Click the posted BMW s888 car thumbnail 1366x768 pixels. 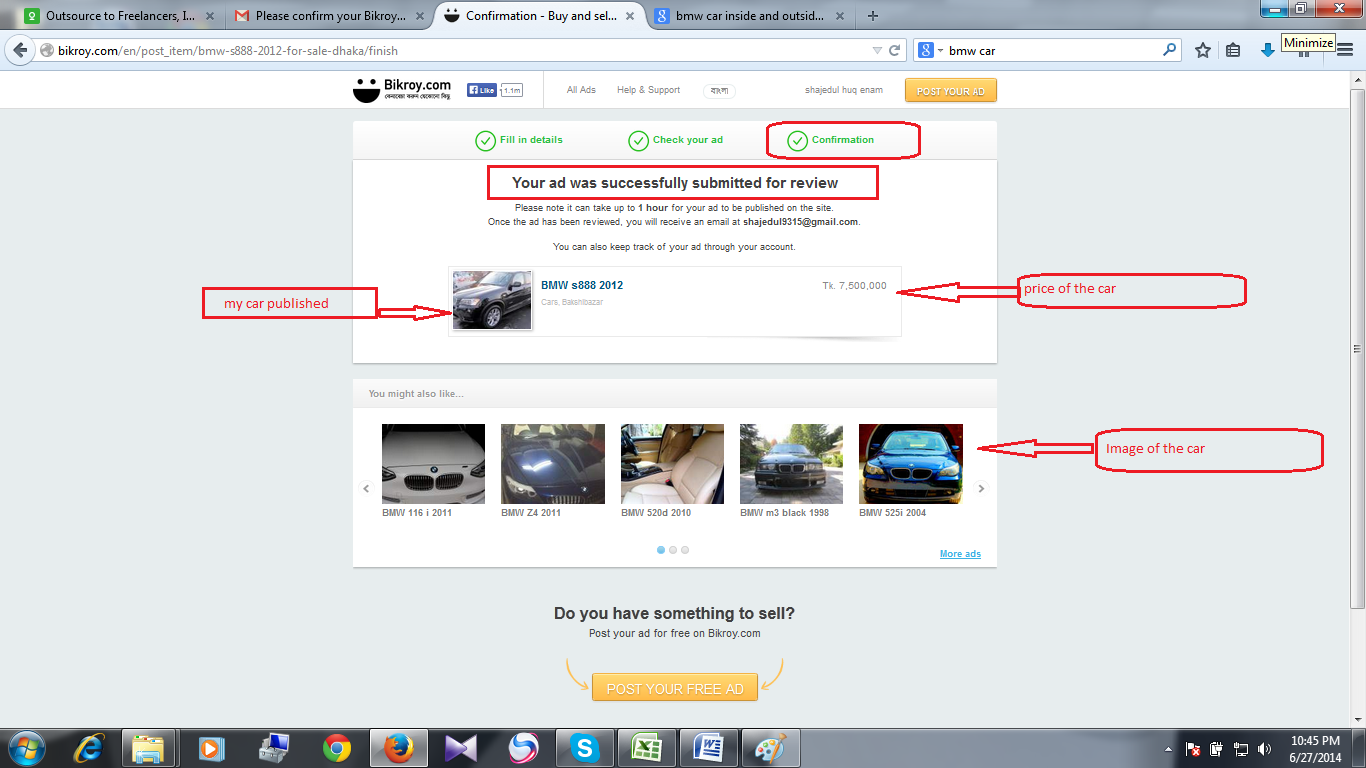(492, 300)
